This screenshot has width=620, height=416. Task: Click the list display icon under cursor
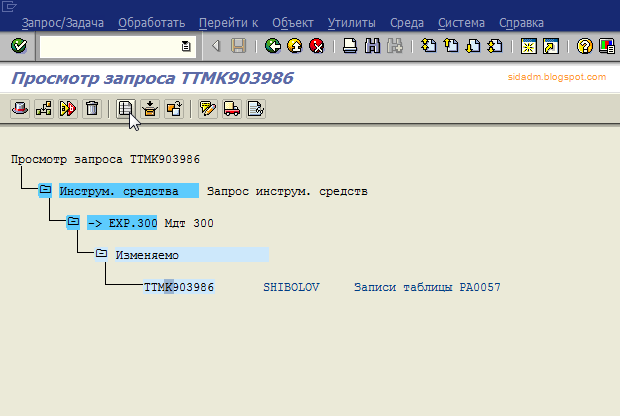tap(126, 108)
